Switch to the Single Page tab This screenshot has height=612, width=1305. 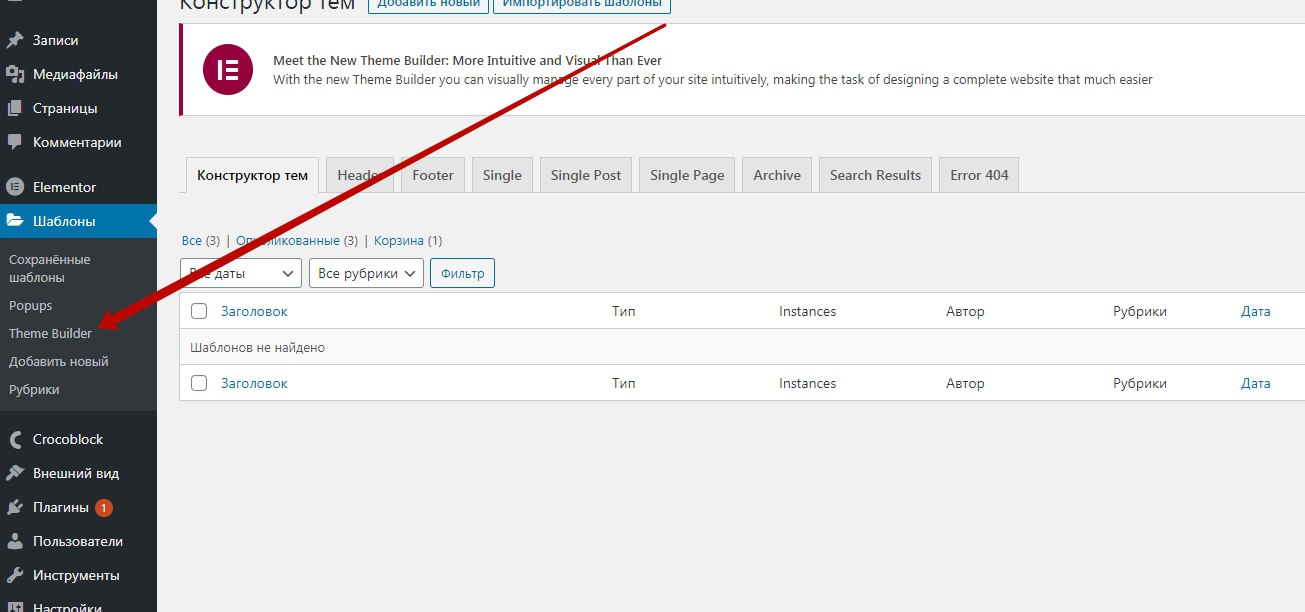(x=687, y=175)
